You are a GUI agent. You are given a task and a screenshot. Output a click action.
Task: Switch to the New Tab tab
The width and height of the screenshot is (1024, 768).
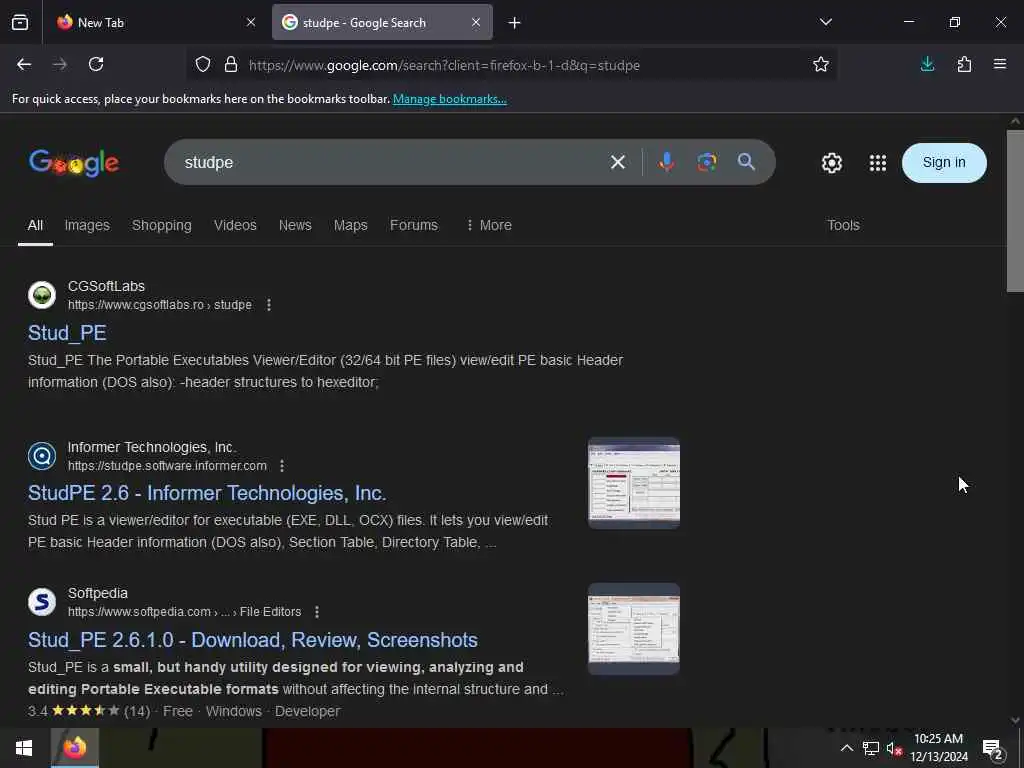click(x=155, y=22)
